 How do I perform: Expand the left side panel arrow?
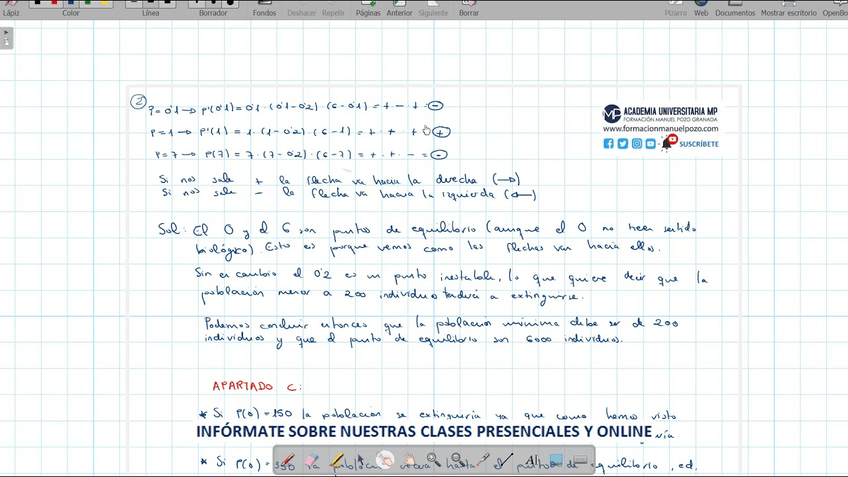click(7, 38)
